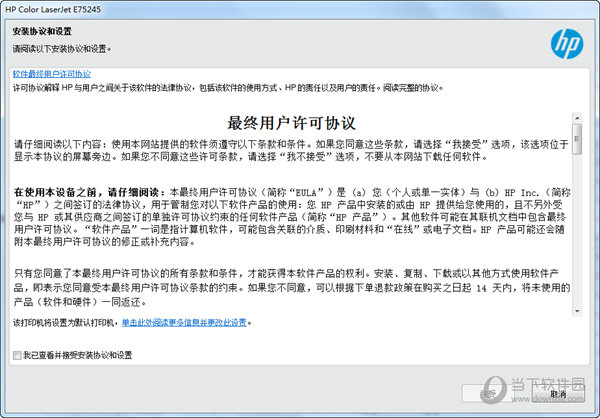Click the license scrollbar up arrow
Screen dimensions: 600x418
[x=577, y=118]
